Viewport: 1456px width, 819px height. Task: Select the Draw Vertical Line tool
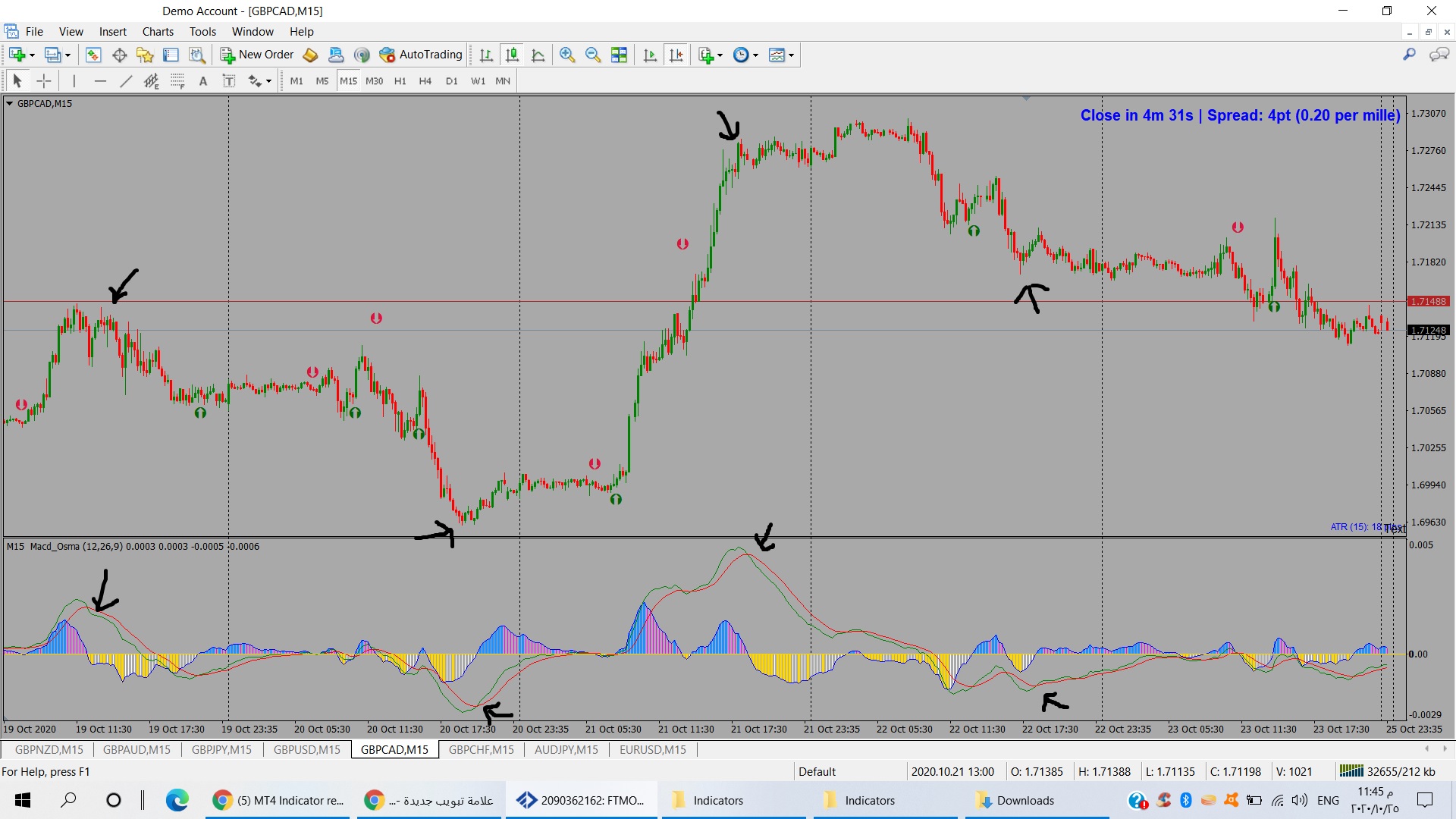[74, 81]
